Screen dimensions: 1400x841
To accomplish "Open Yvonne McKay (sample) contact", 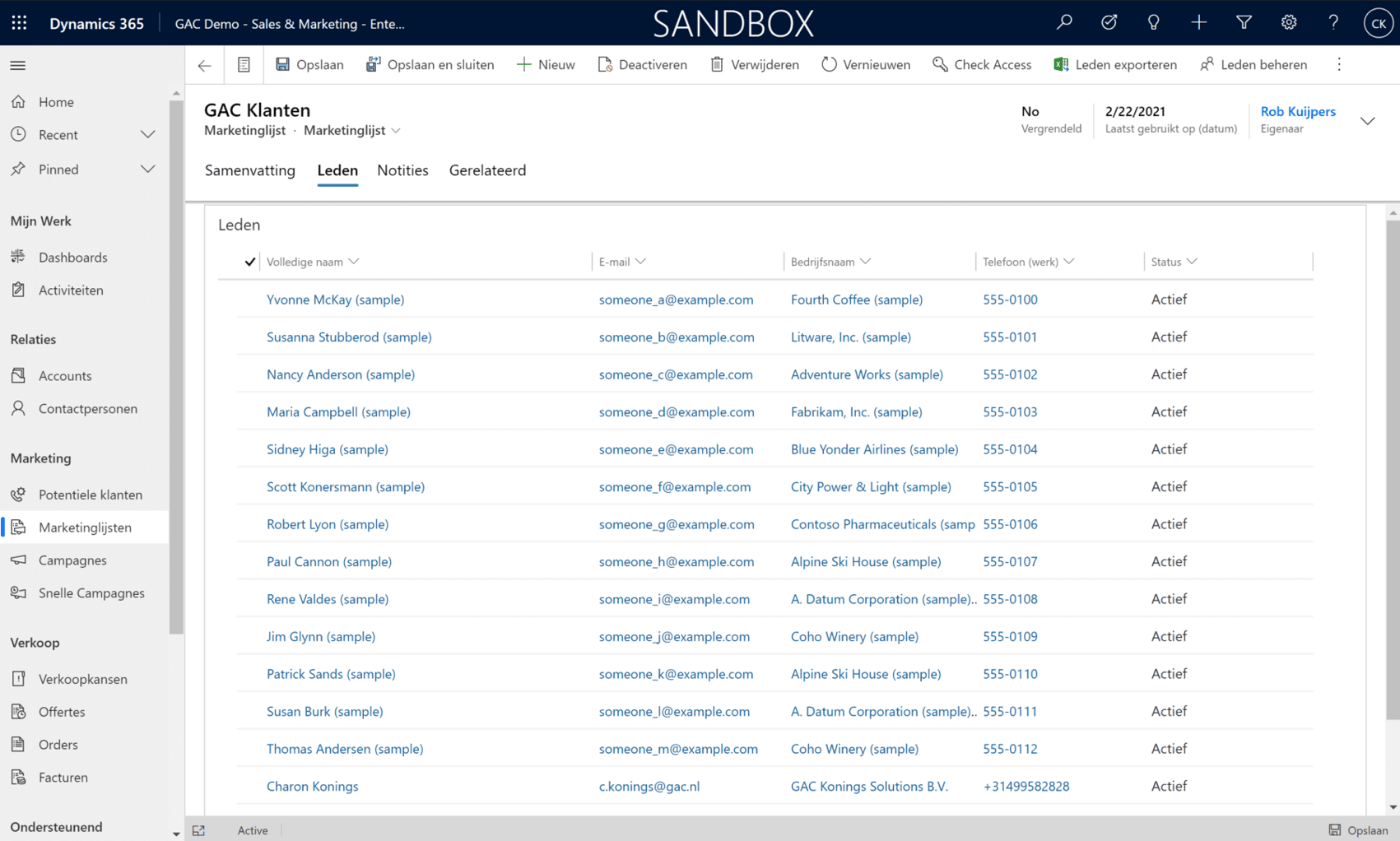I will point(336,300).
